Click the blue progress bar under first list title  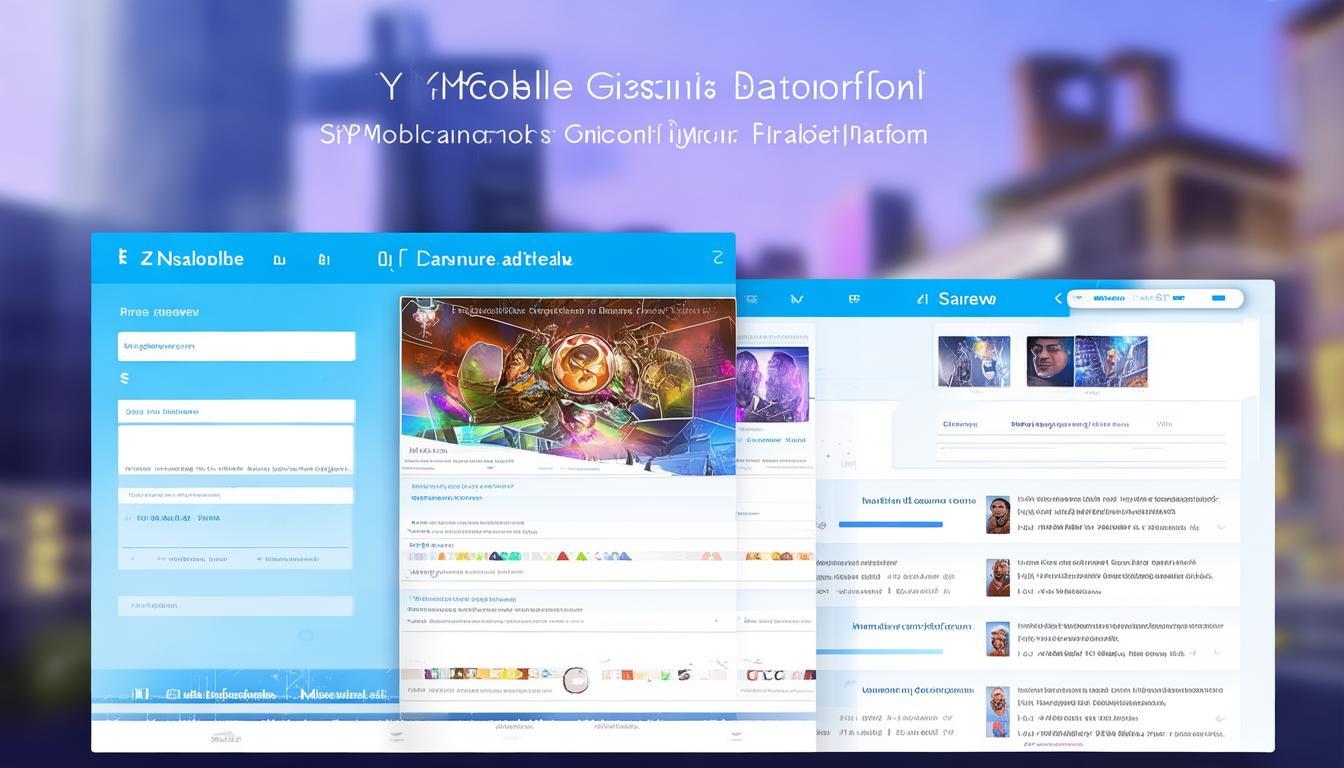coord(890,524)
